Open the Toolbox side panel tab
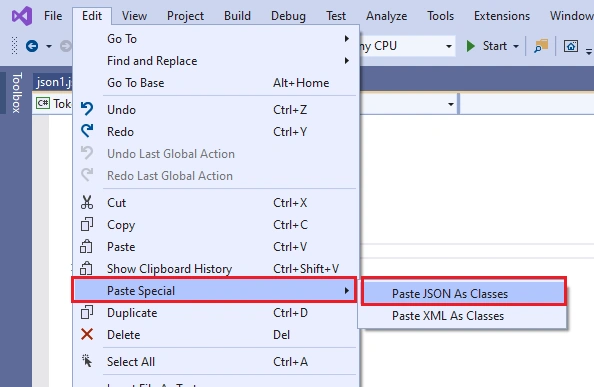This screenshot has height=387, width=594. [16, 92]
